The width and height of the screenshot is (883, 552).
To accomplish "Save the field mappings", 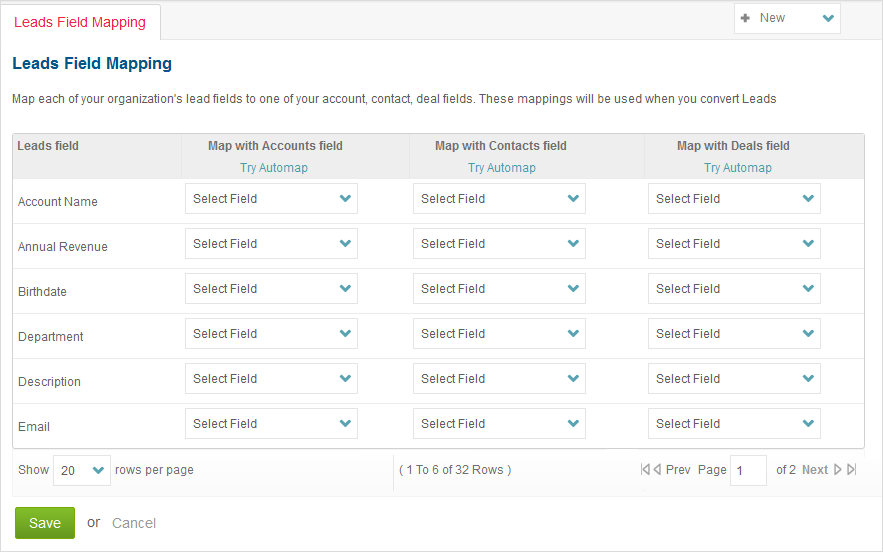I will (x=45, y=523).
